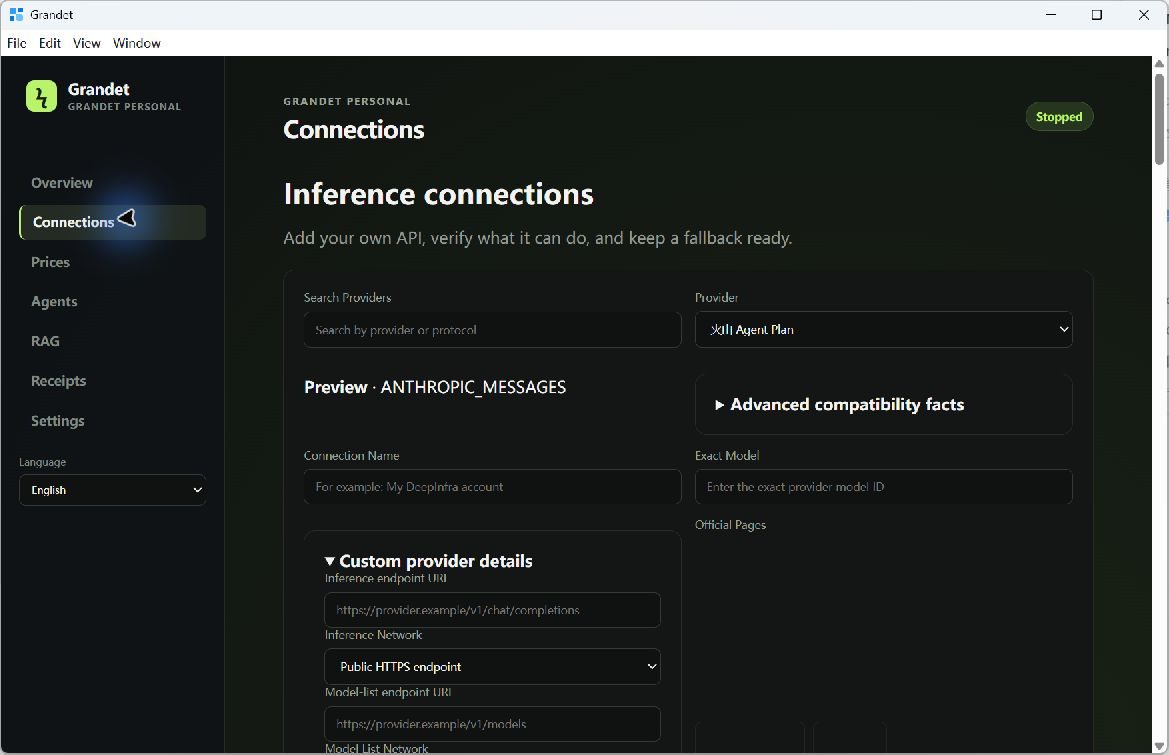This screenshot has width=1169, height=755.
Task: Click the scrollbar up arrow
Action: point(1159,63)
